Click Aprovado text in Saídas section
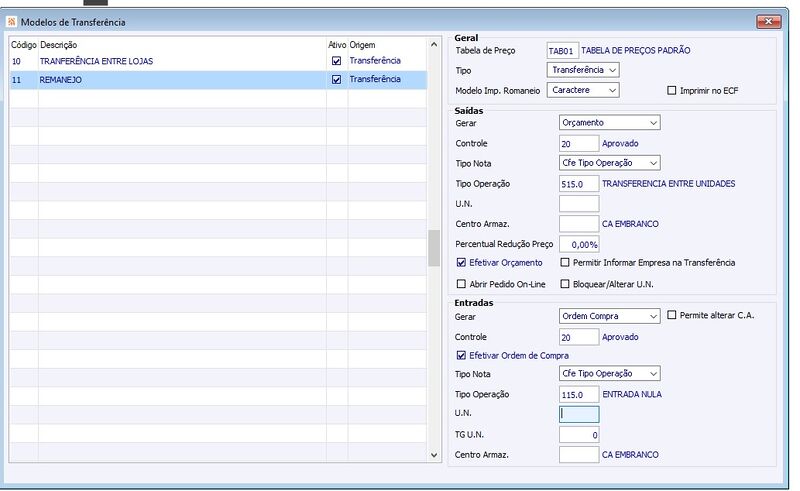 coord(620,143)
